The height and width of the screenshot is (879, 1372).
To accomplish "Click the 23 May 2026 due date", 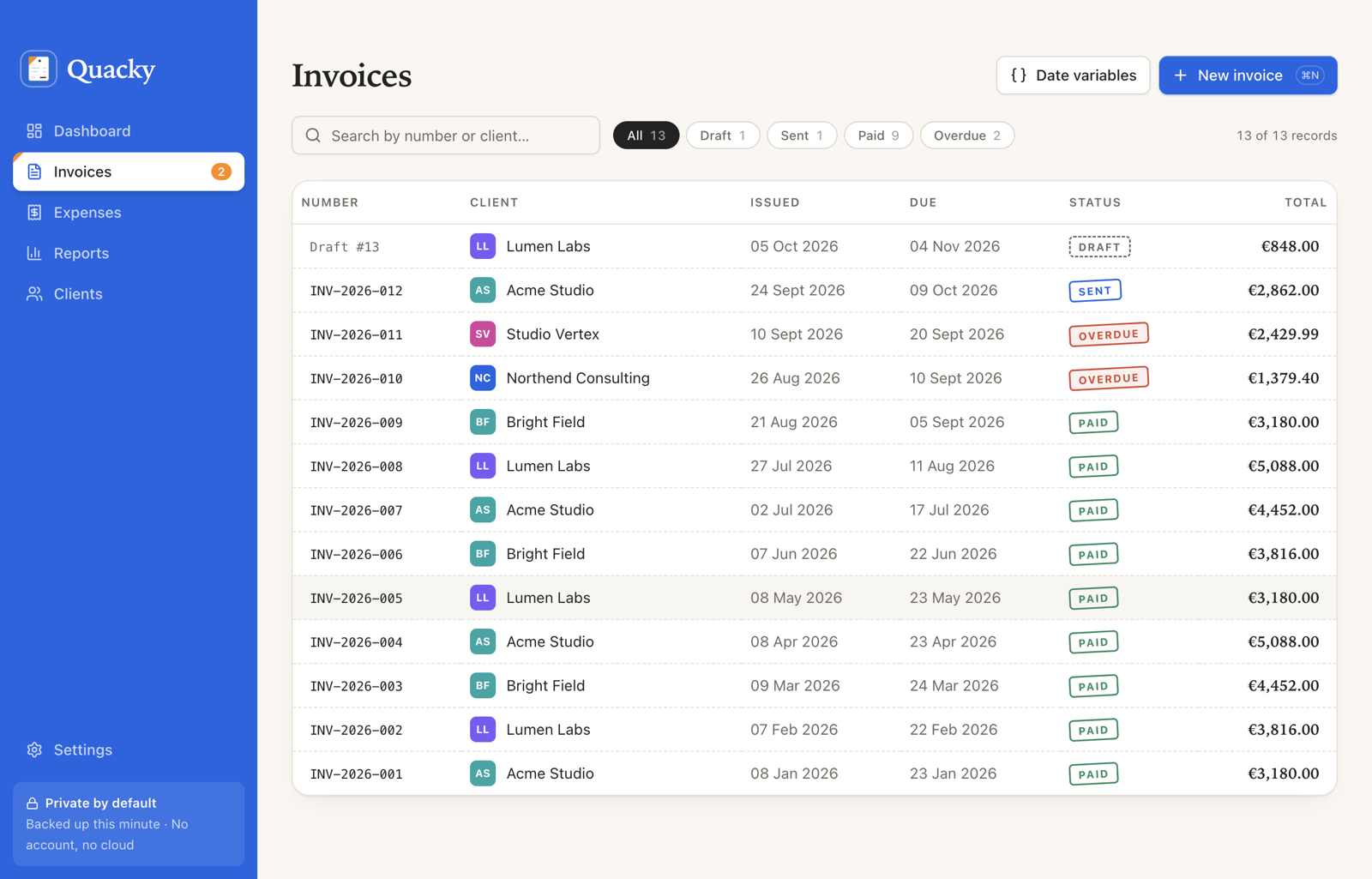I will (955, 598).
